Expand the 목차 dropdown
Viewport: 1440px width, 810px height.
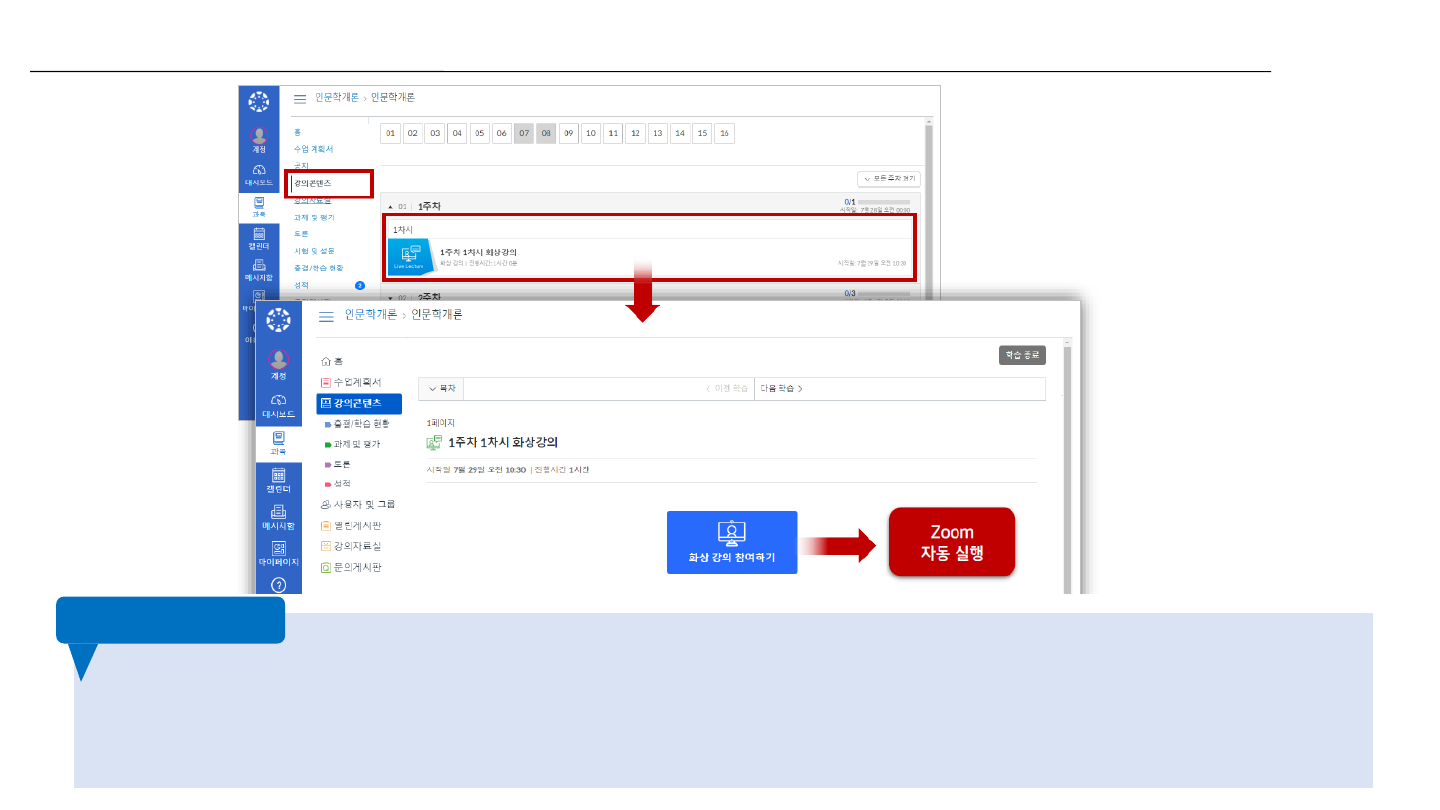(x=441, y=388)
